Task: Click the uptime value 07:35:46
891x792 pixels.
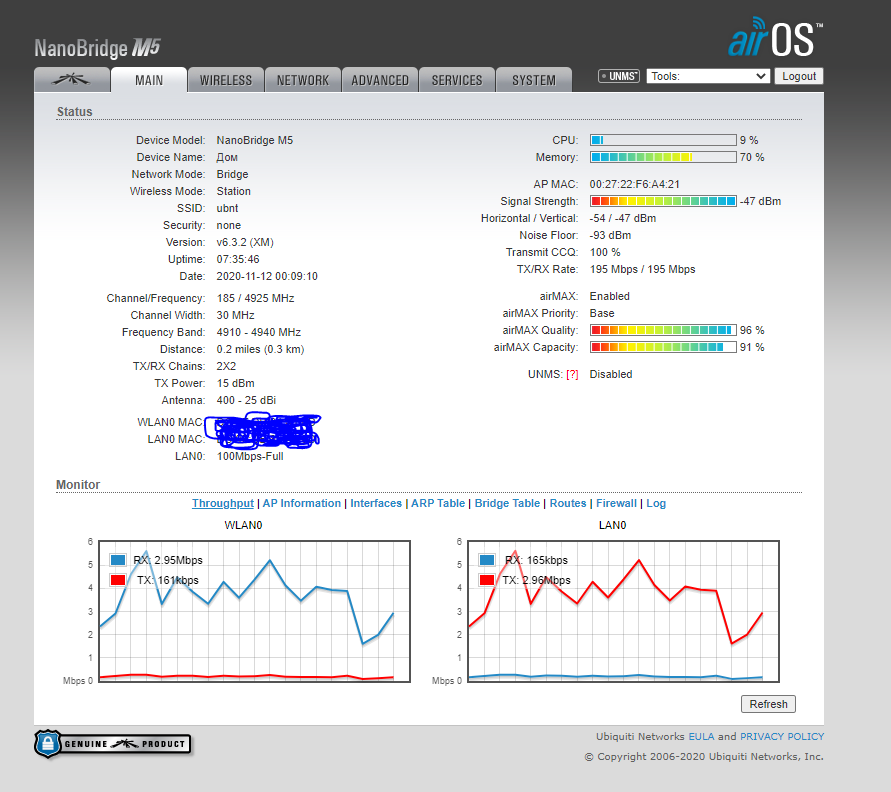Action: tap(238, 259)
